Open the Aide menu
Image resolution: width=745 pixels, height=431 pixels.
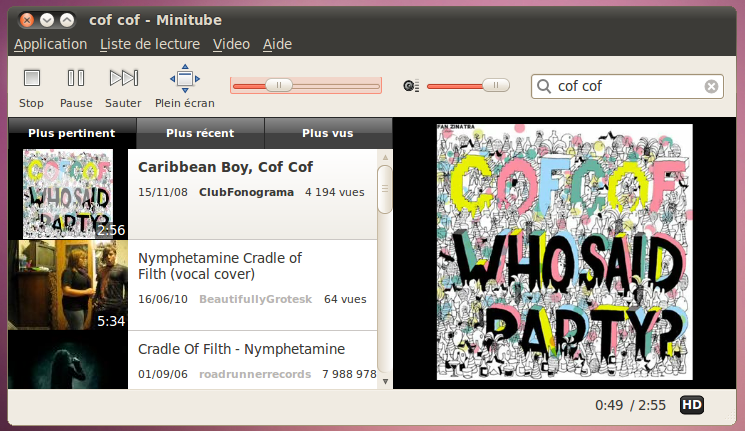coord(277,44)
